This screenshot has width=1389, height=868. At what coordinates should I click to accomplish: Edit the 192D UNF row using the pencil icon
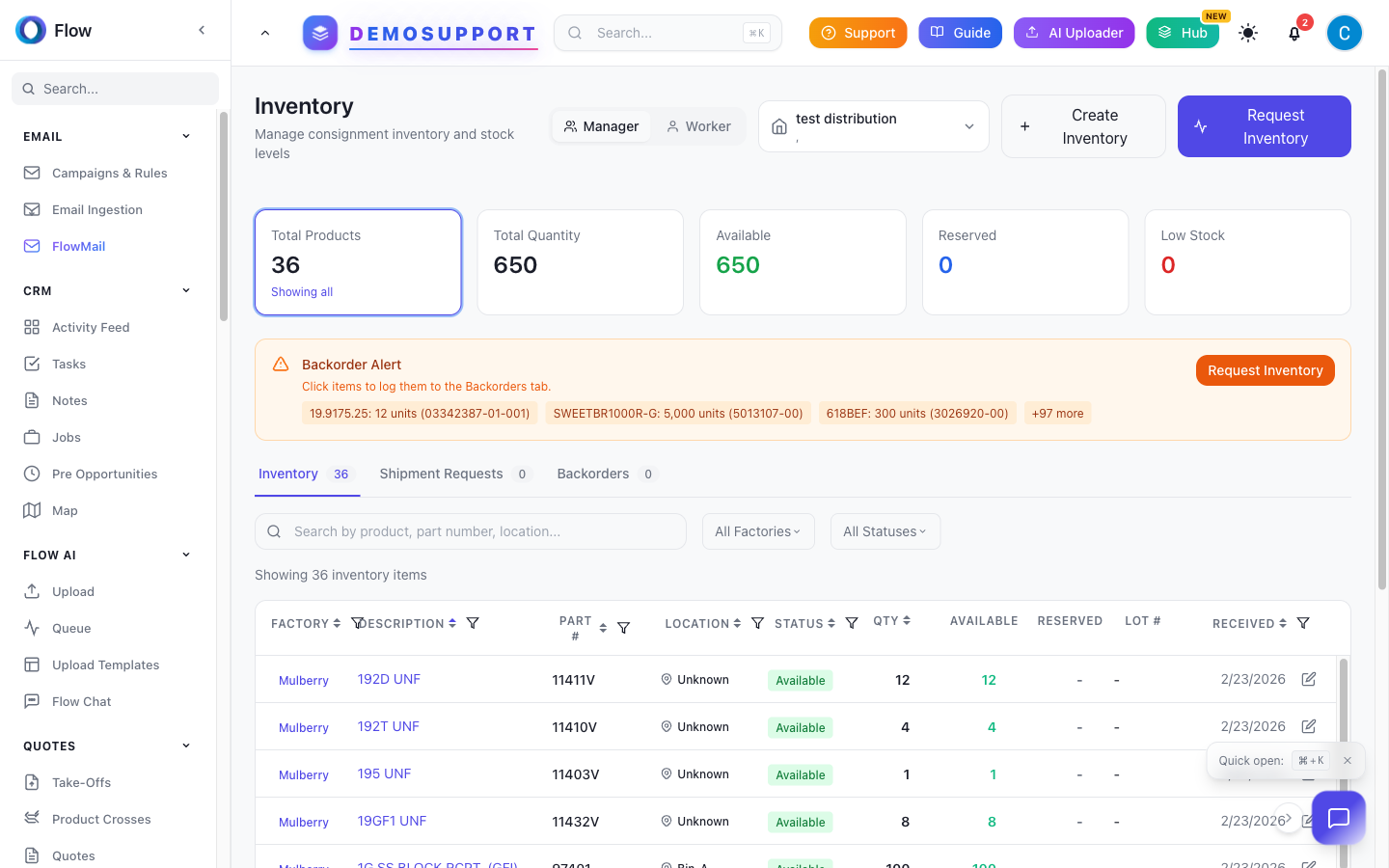coord(1308,678)
